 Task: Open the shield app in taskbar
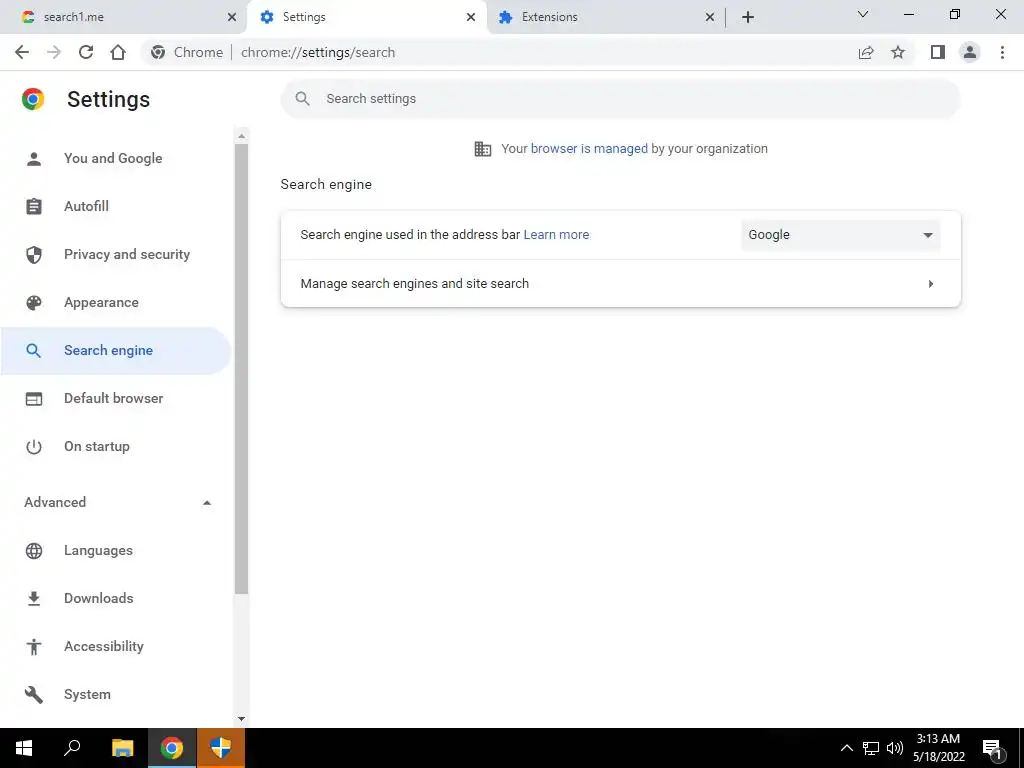(x=221, y=748)
